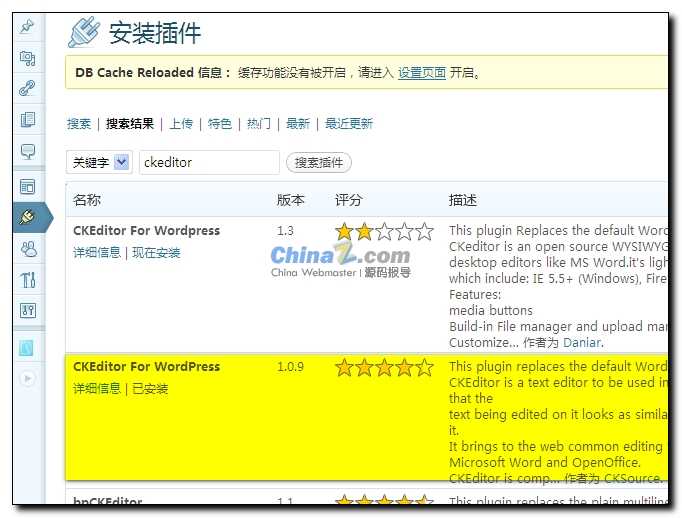Click the collapse menu arrow icon in sidebar
The image size is (682, 518).
(27, 378)
